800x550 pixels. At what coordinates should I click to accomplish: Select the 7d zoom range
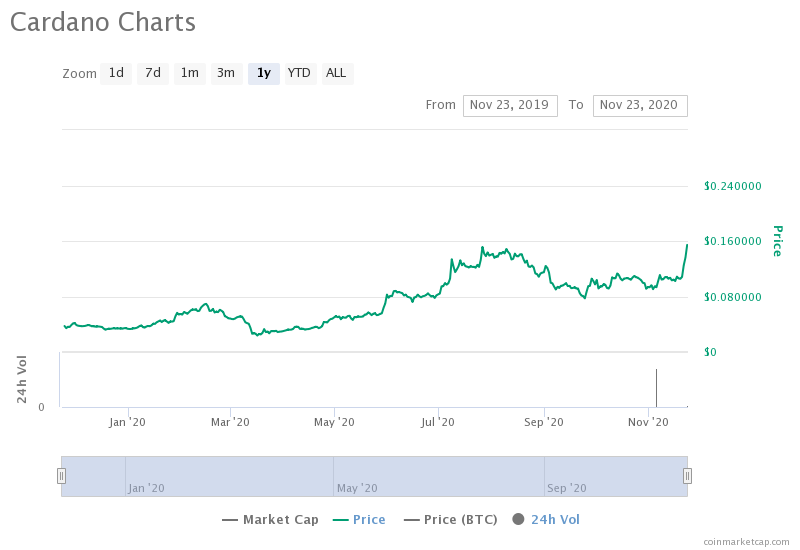[x=152, y=73]
